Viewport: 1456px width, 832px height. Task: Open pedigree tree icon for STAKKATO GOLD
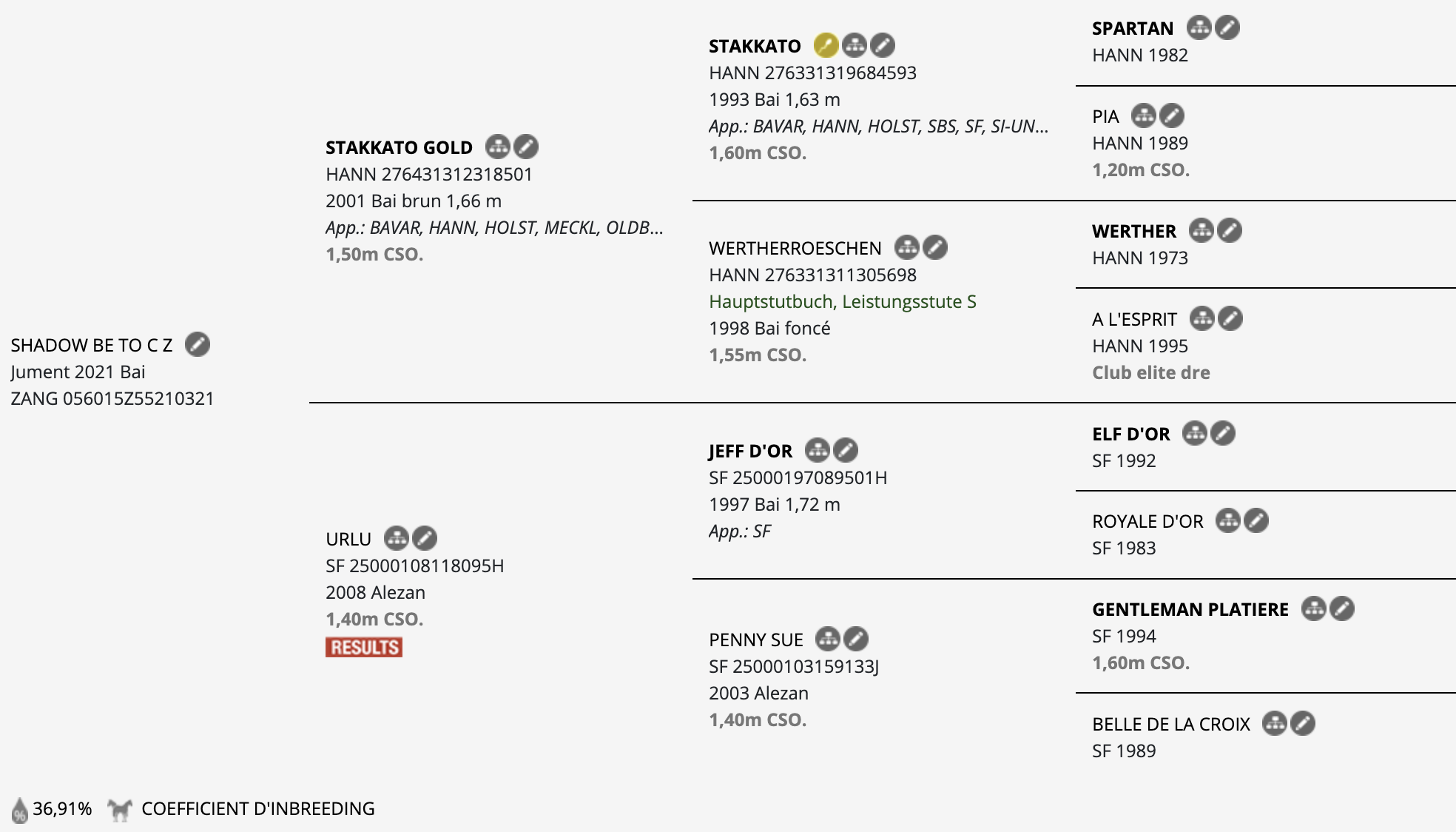click(498, 147)
